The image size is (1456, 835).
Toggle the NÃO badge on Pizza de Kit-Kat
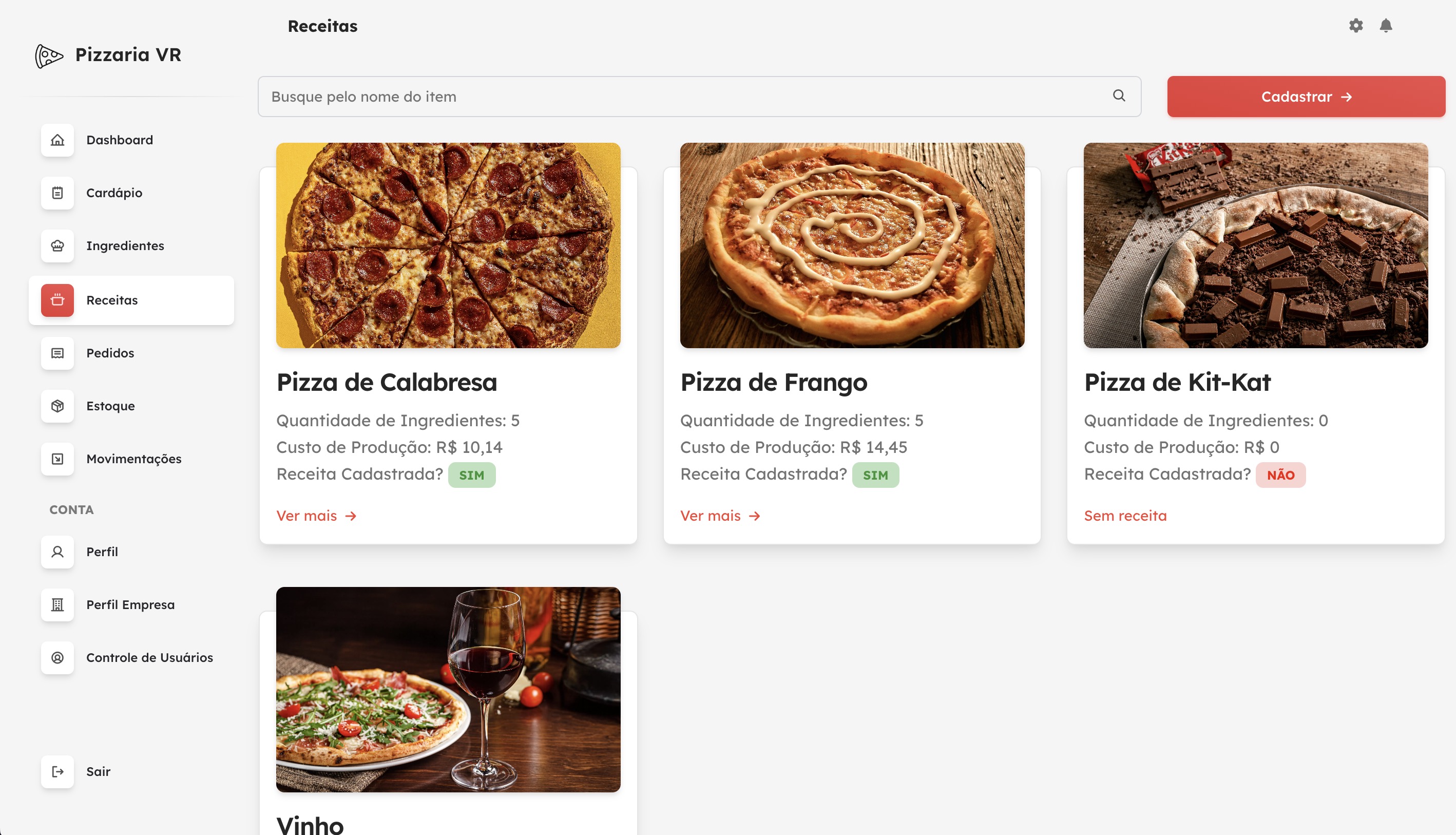point(1280,475)
